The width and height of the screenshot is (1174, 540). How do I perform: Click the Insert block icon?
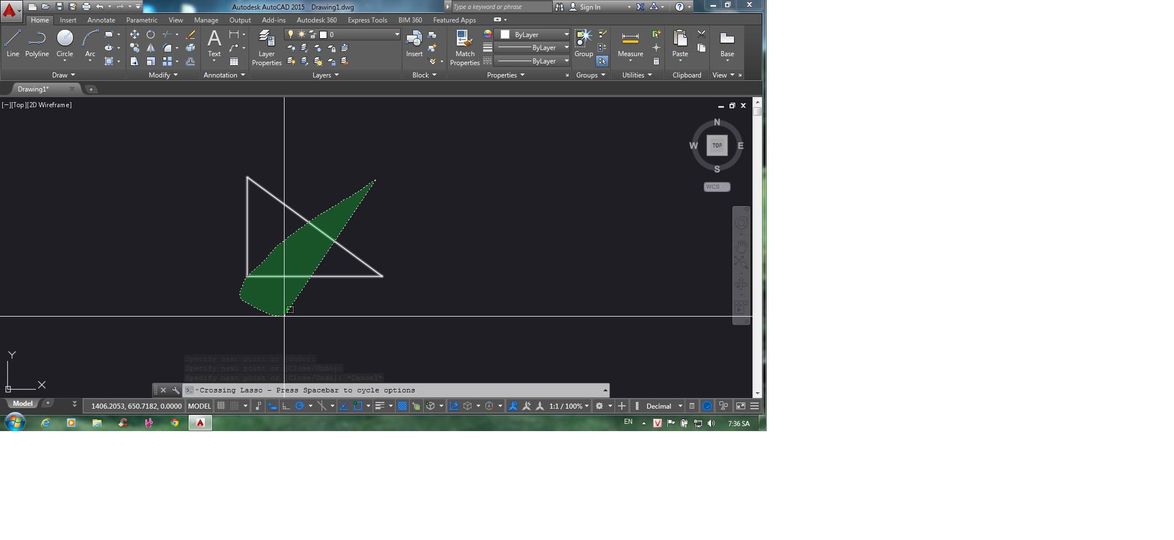click(414, 43)
